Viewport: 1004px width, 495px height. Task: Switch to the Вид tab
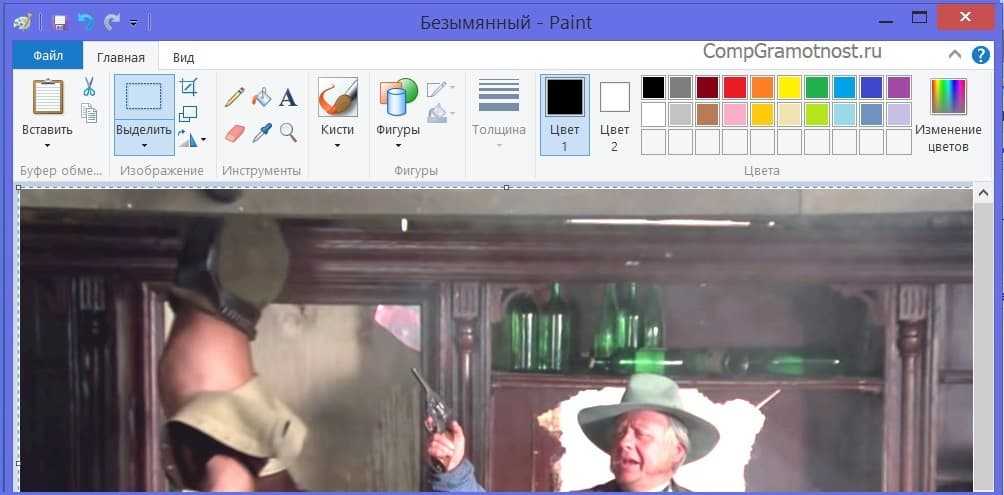click(x=183, y=57)
